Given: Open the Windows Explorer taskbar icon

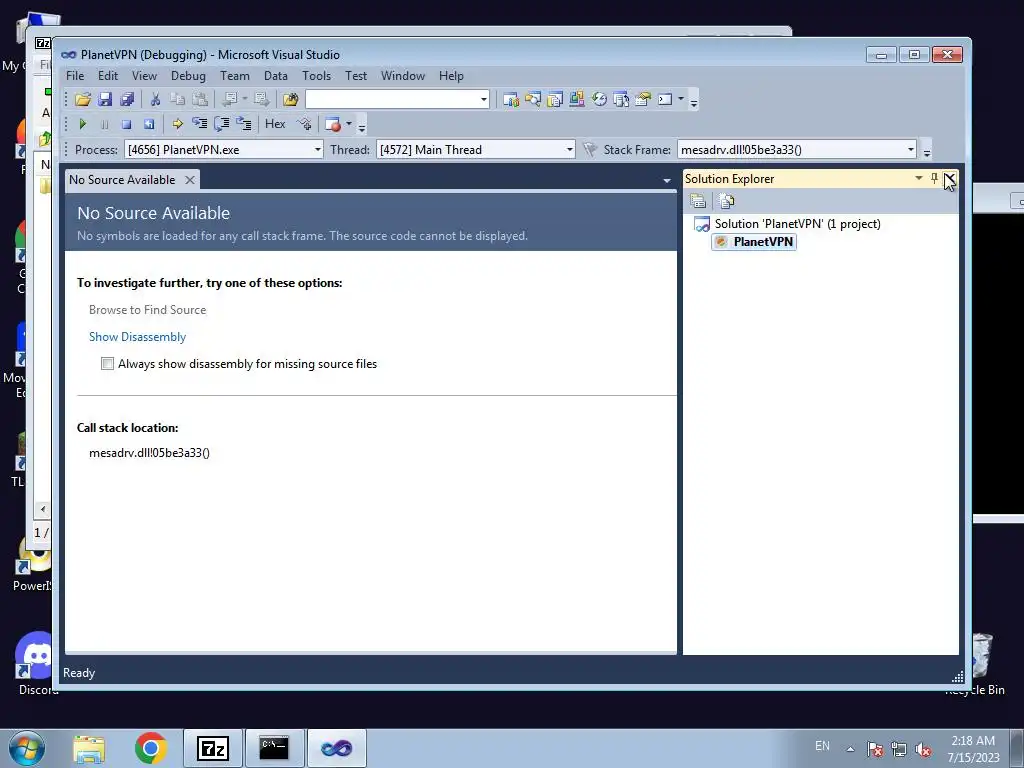Looking at the screenshot, I should tap(89, 748).
